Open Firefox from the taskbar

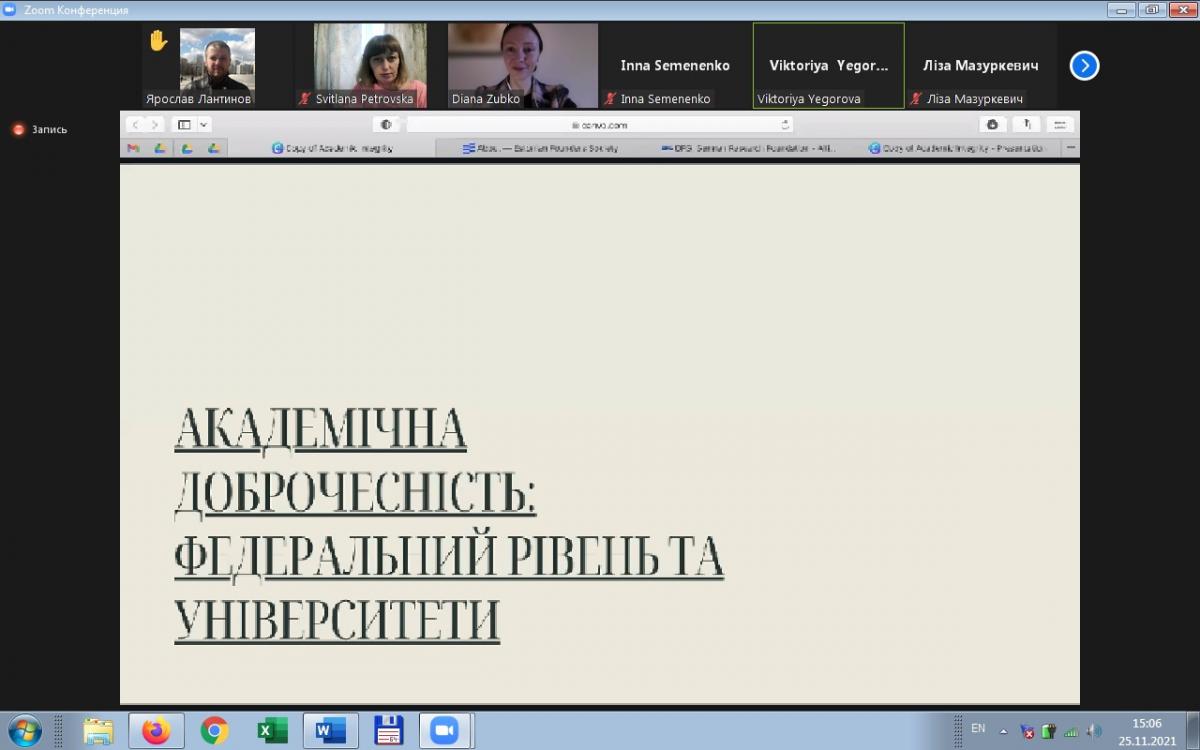156,731
